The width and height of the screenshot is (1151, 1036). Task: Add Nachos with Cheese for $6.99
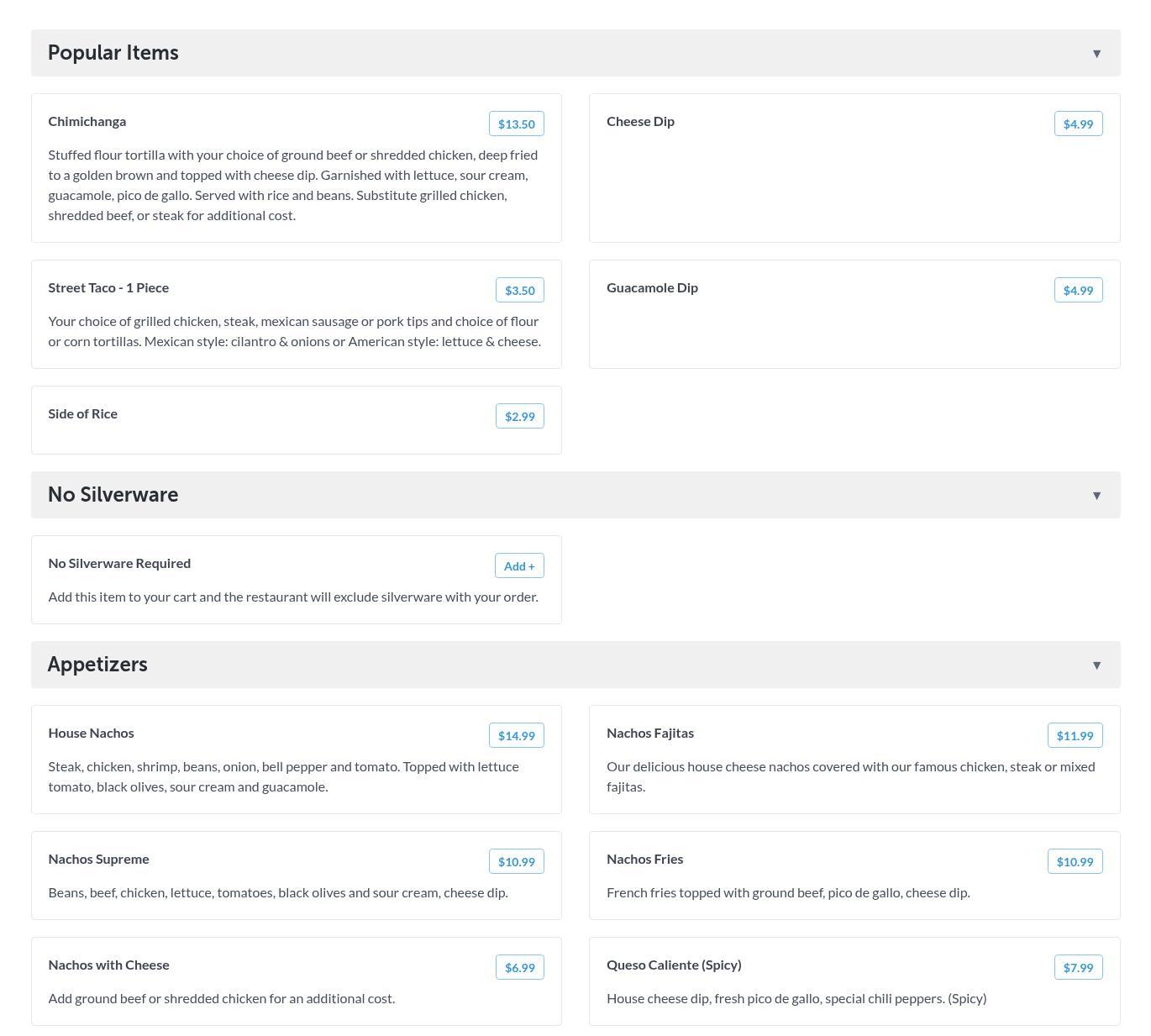pos(519,967)
